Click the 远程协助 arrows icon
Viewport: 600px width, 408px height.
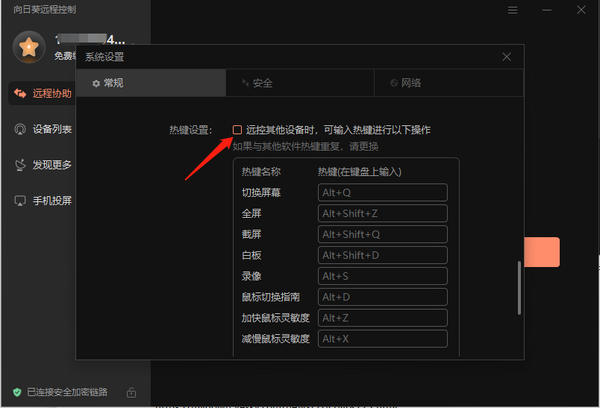(20, 93)
